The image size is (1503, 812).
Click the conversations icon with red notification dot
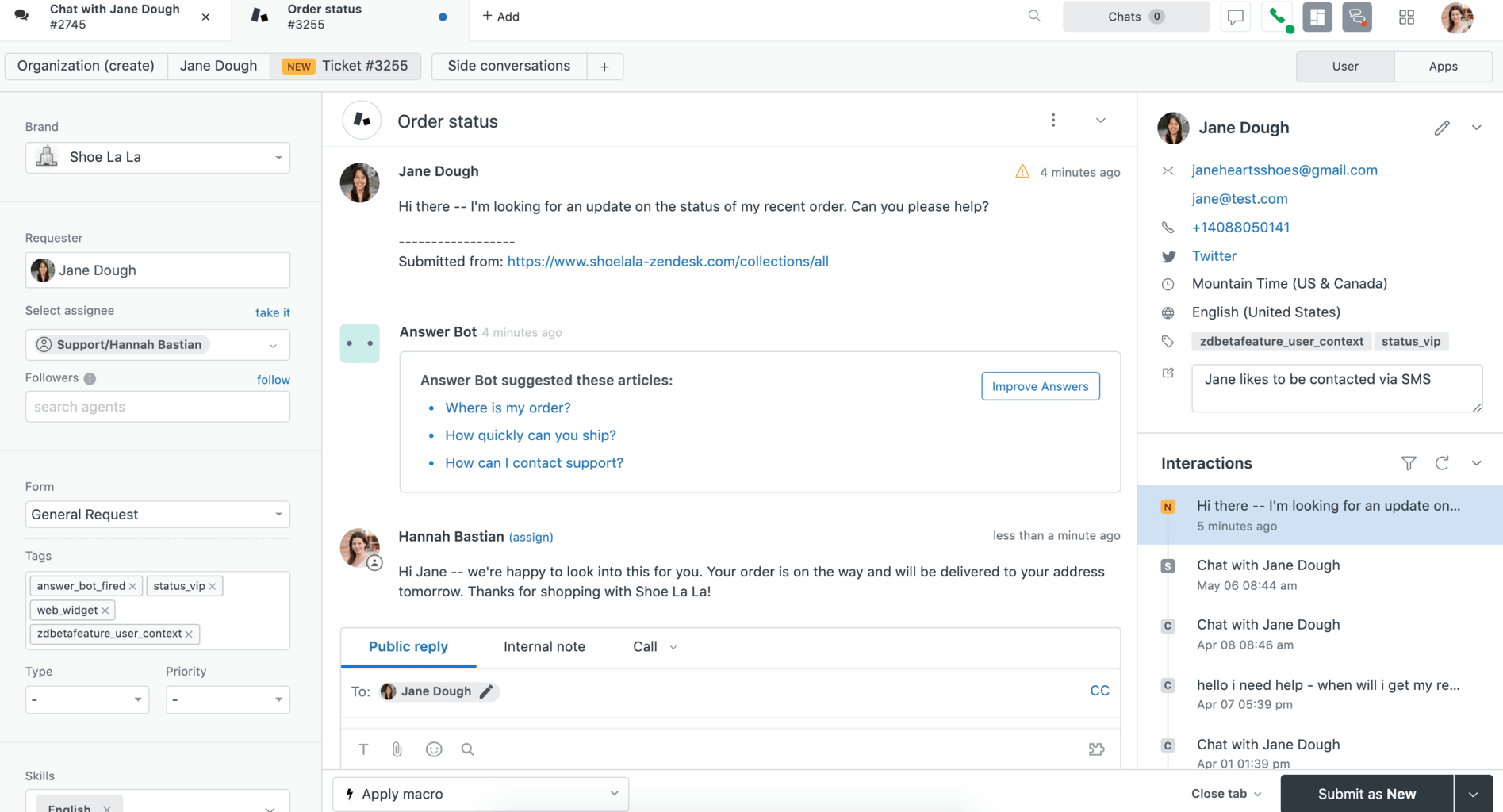(x=1357, y=17)
